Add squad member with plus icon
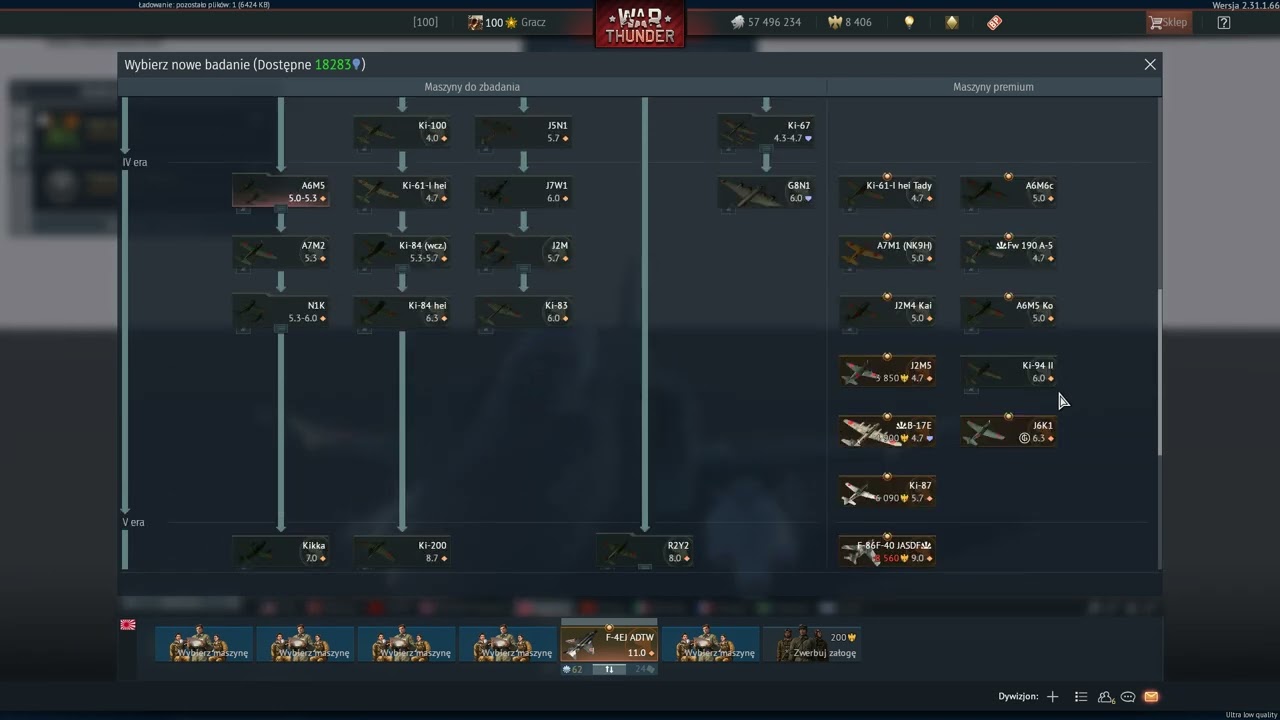This screenshot has width=1280, height=720. (1052, 696)
